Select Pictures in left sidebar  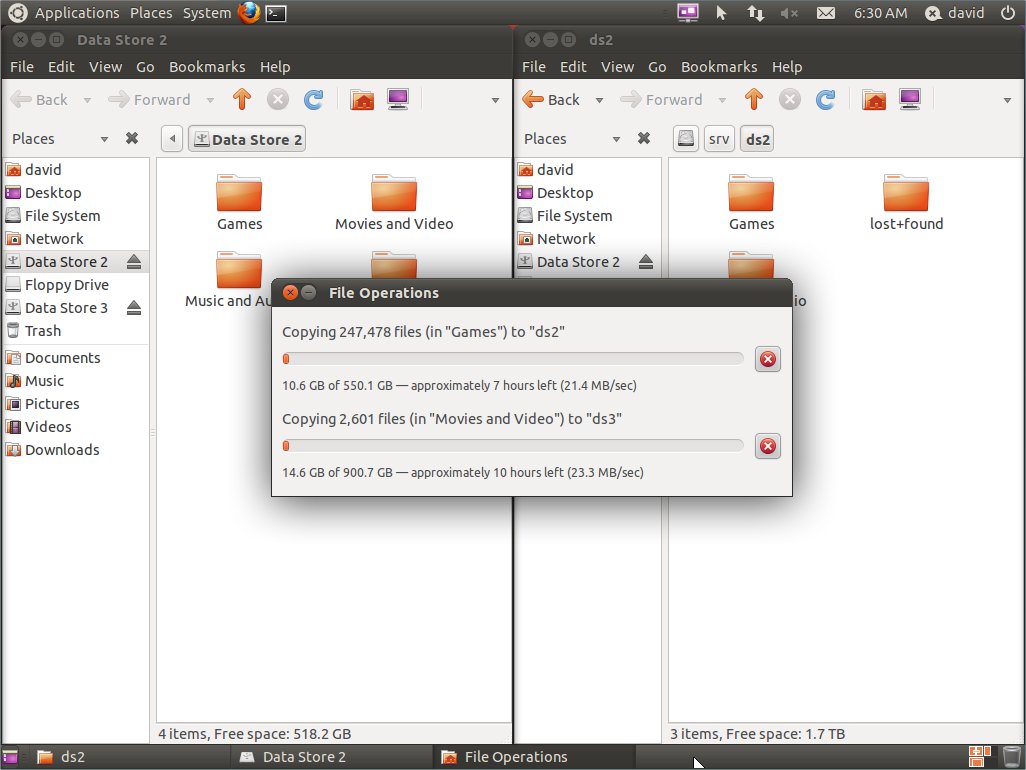click(x=76, y=404)
